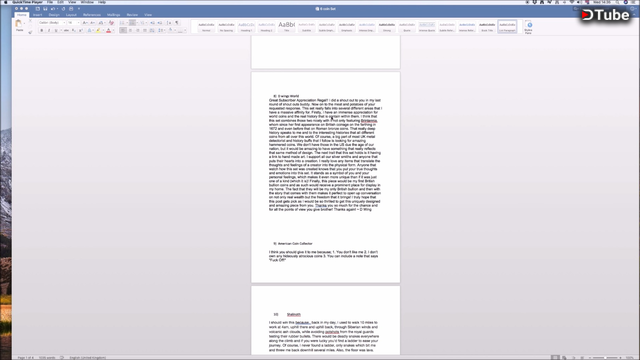The image size is (640, 360).
Task: Apply the red font color
Action: [x=109, y=31]
